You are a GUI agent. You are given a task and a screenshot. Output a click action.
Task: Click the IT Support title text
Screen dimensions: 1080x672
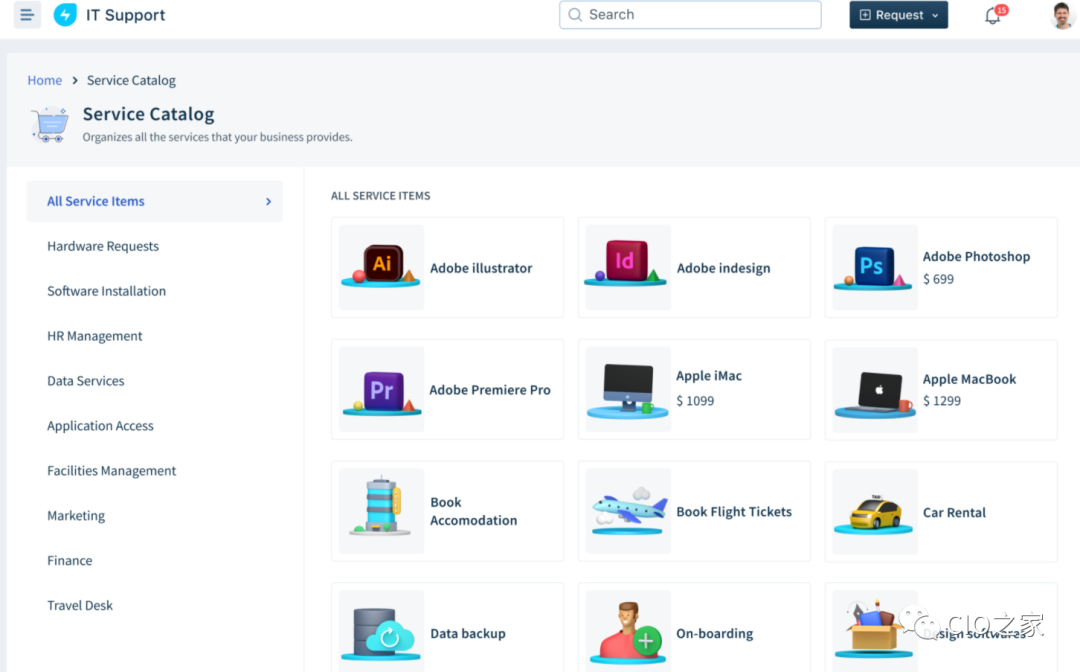pos(125,15)
